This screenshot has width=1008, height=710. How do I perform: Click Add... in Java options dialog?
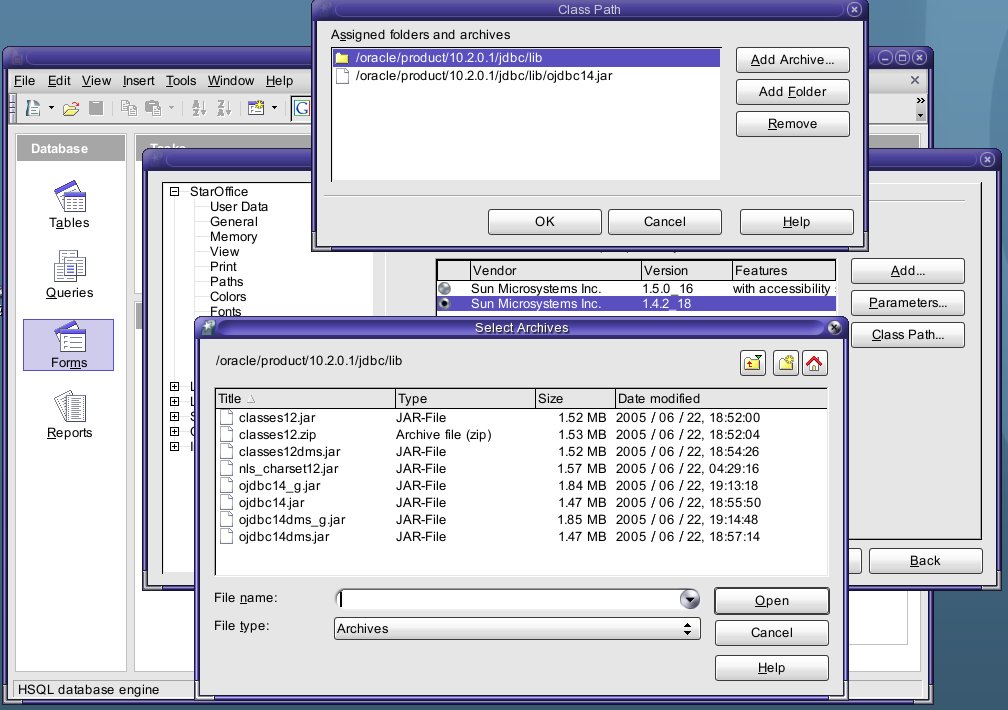(908, 271)
